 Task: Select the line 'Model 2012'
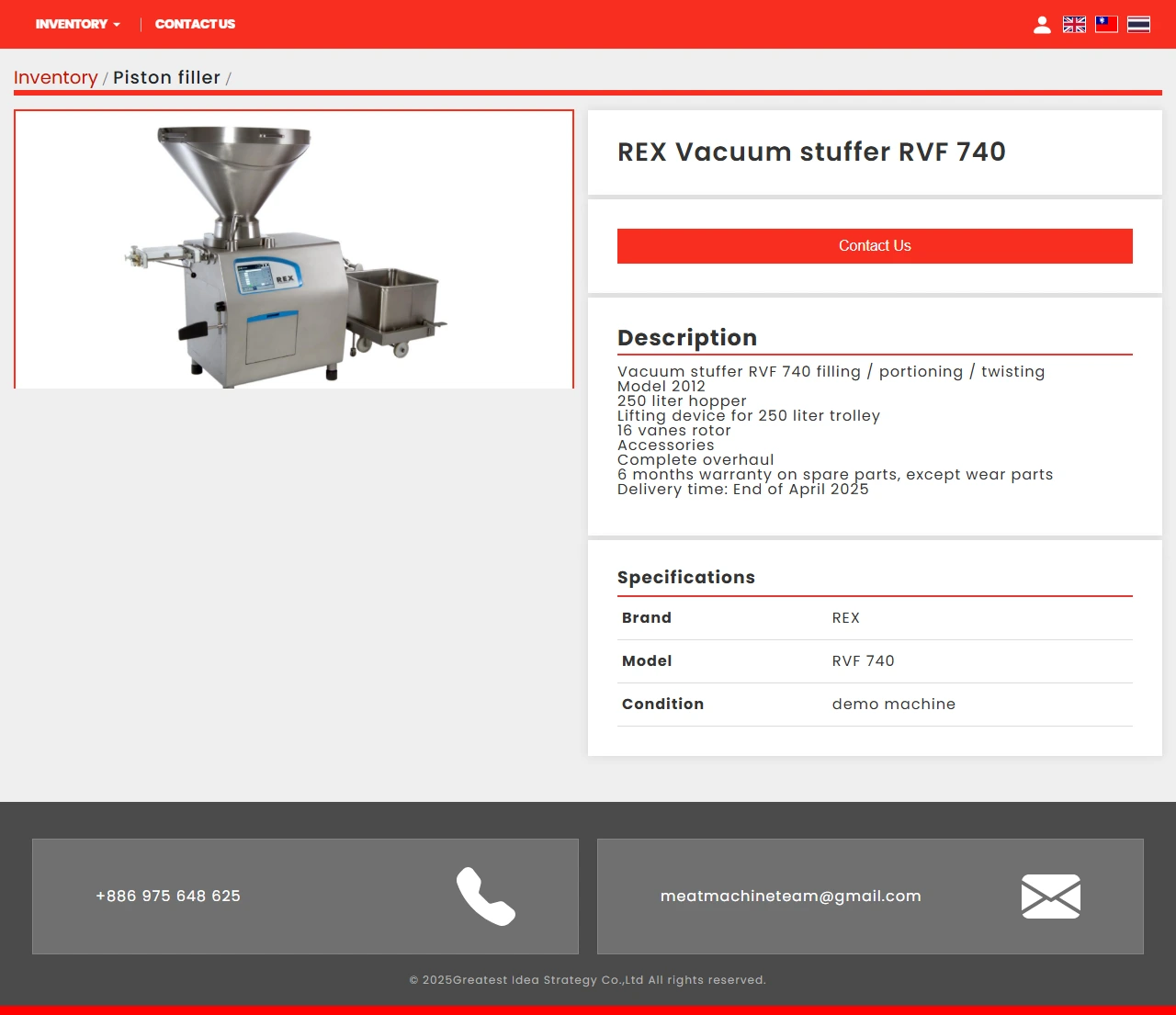661,387
